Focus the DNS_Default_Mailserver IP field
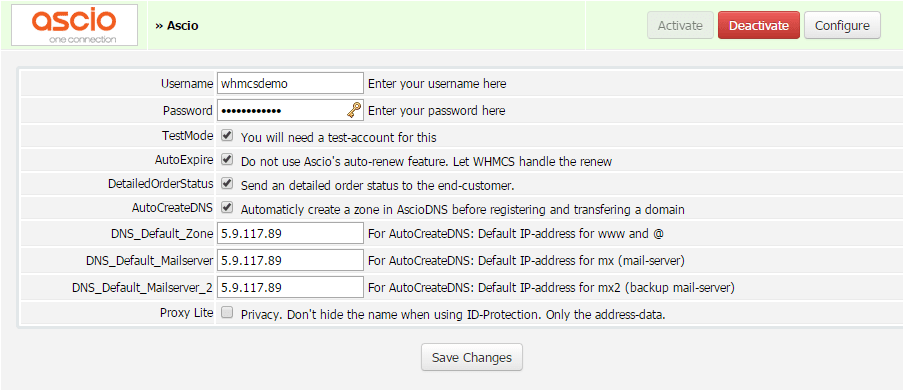Image resolution: width=903 pixels, height=390 pixels. 290,260
